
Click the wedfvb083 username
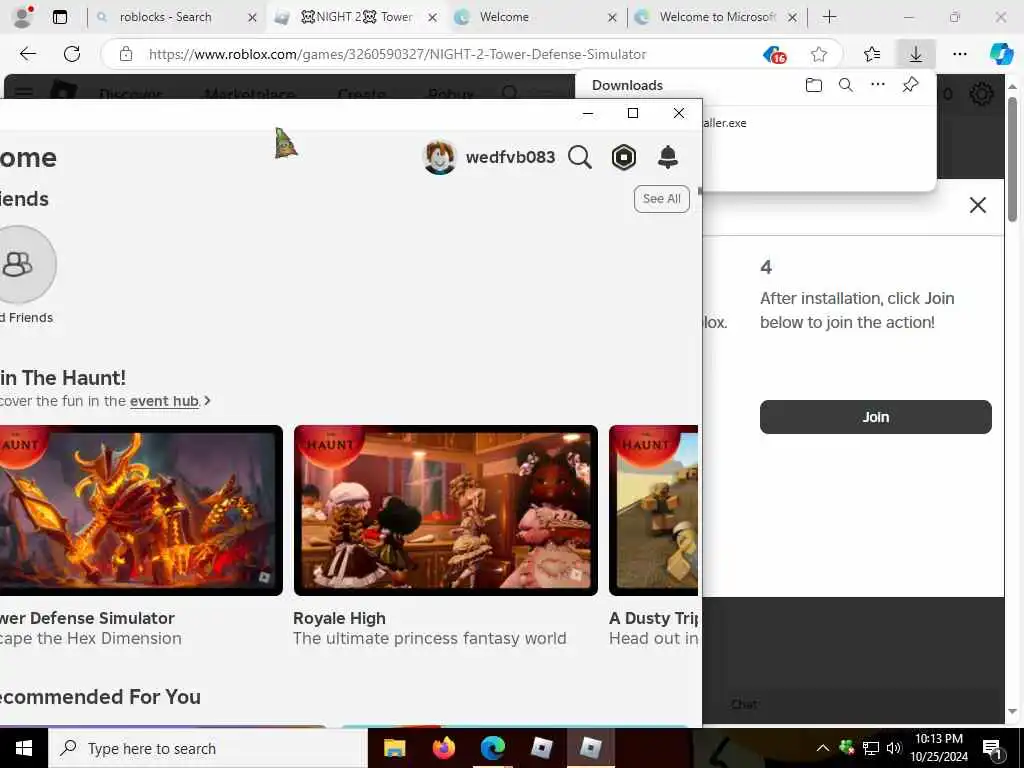[x=510, y=157]
